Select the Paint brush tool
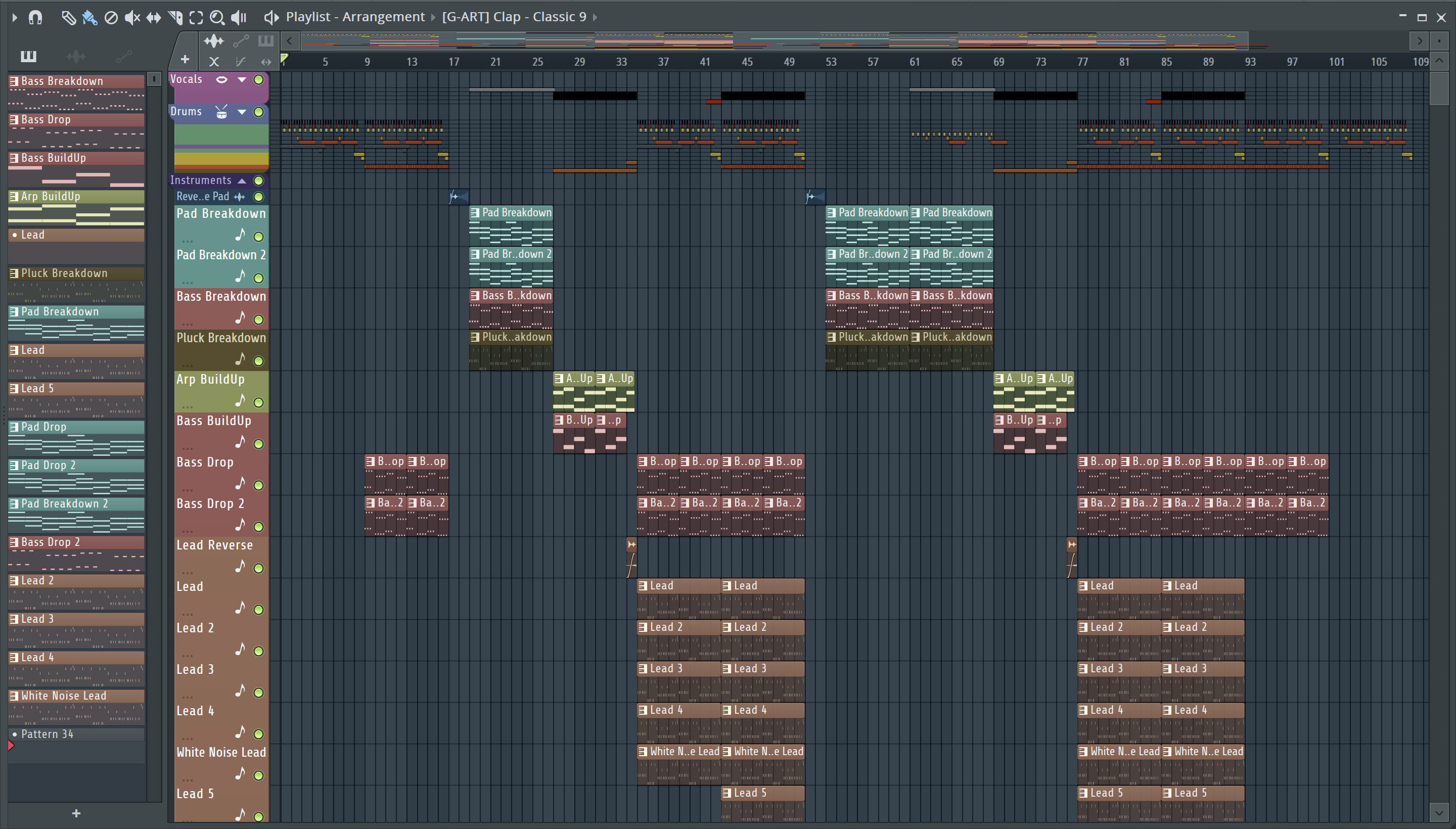The width and height of the screenshot is (1456, 829). [89, 17]
